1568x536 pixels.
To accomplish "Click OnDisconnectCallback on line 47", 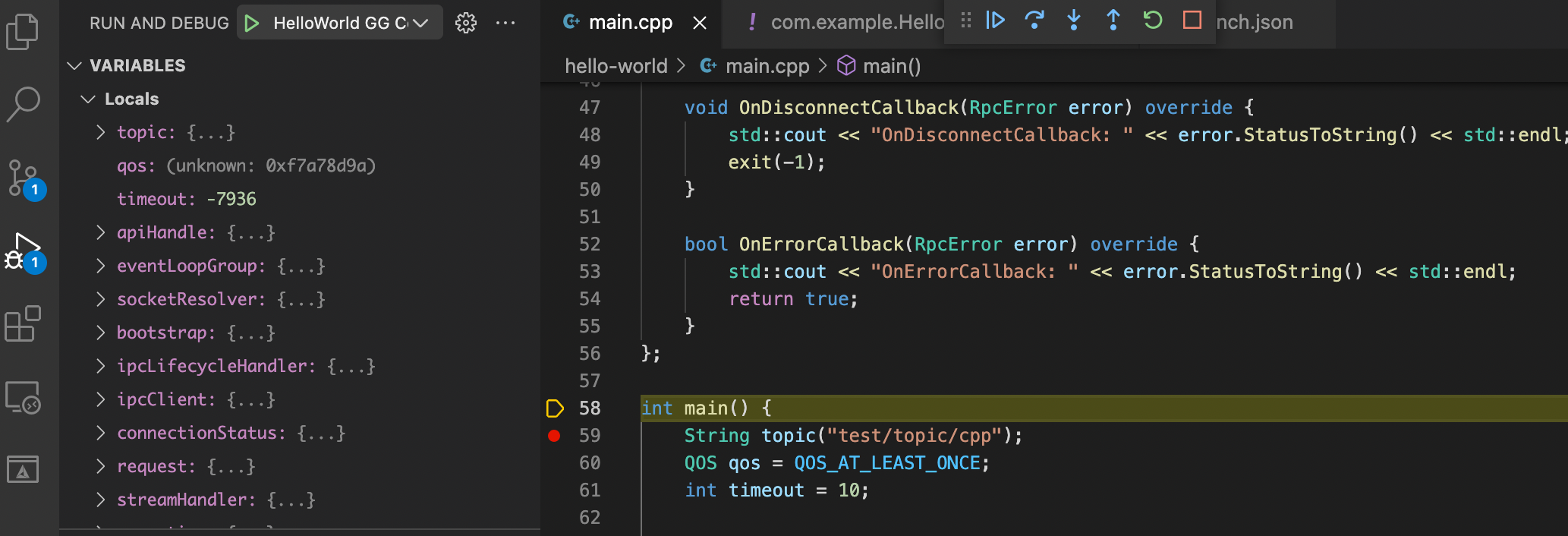I will point(849,108).
